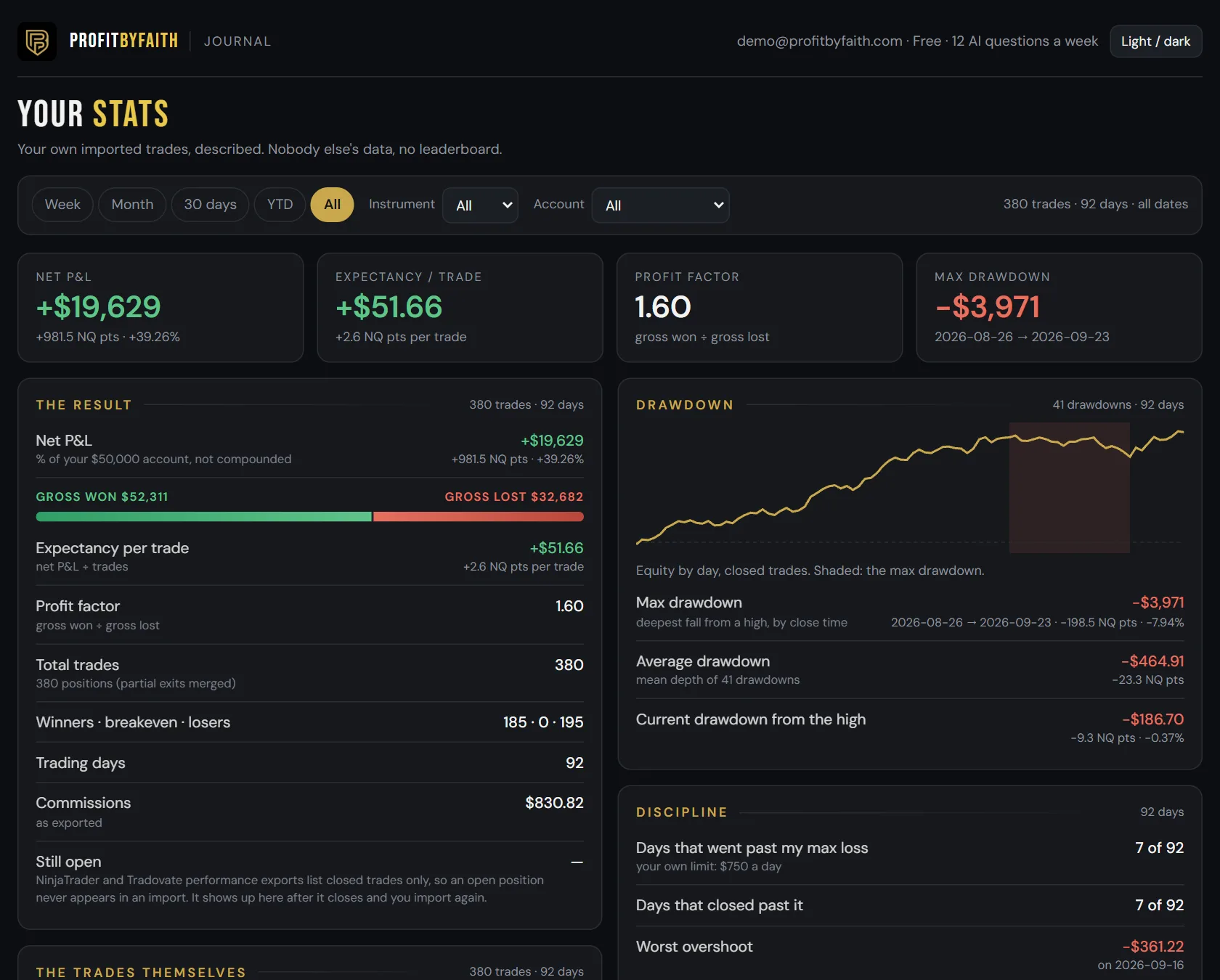Click the 'DISCIPLINE' section heading
Image resolution: width=1220 pixels, height=980 pixels.
pos(682,812)
